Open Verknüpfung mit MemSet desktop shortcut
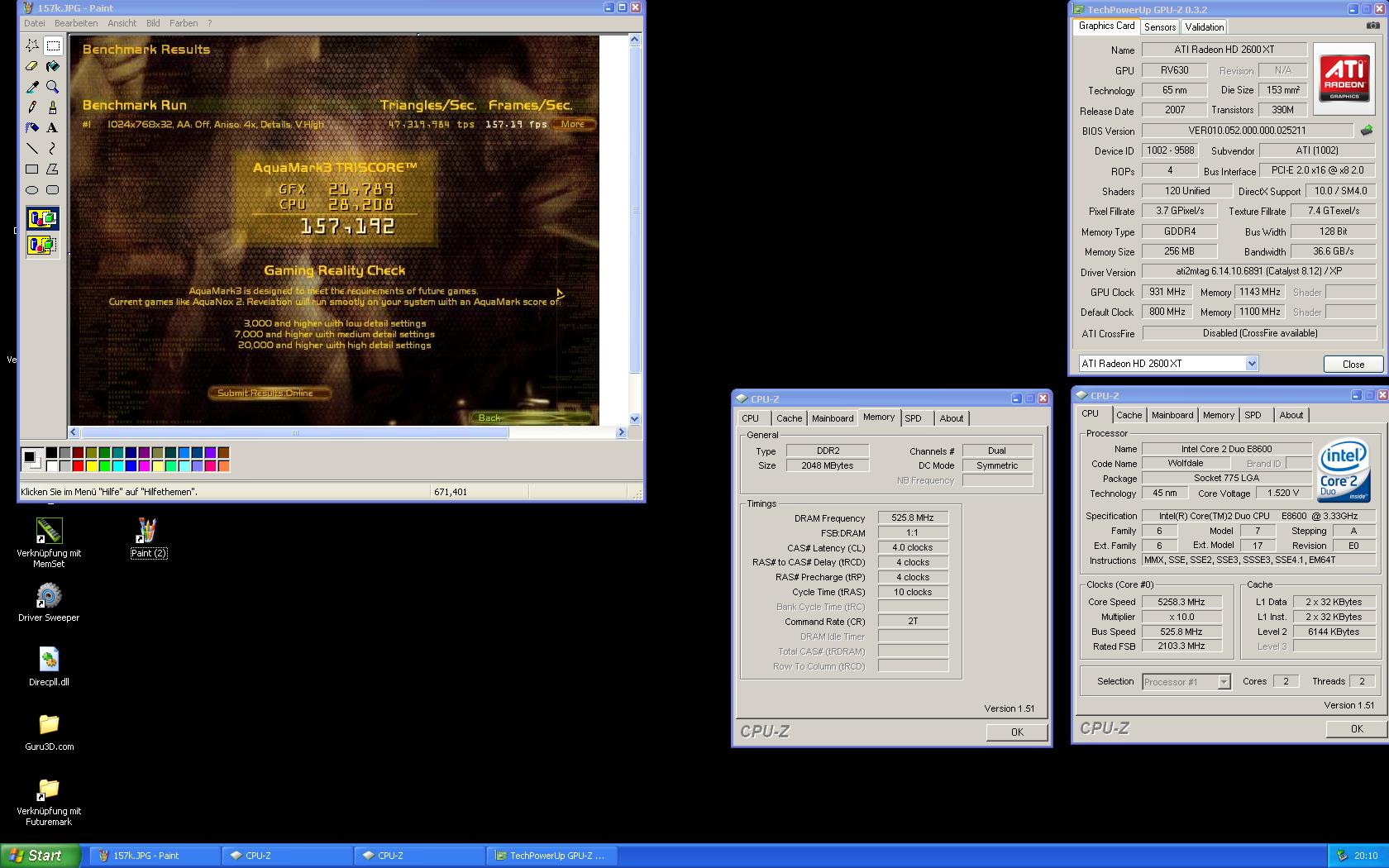The width and height of the screenshot is (1389, 868). coord(49,543)
